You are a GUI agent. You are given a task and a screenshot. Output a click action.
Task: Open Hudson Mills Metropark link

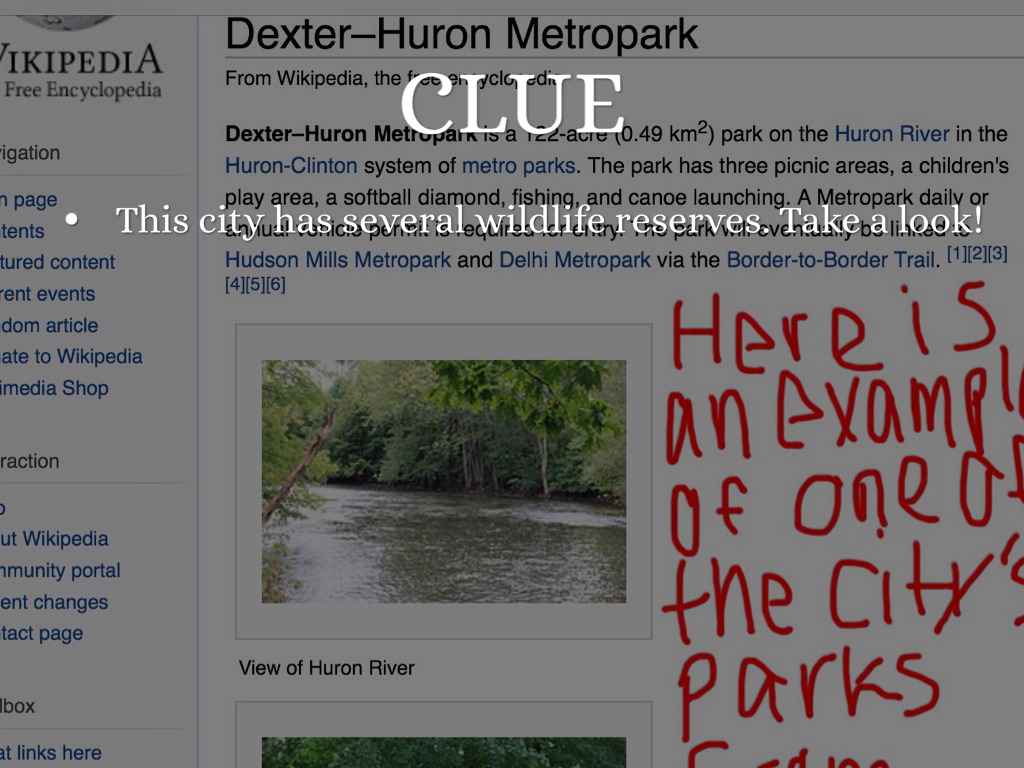pyautogui.click(x=338, y=260)
